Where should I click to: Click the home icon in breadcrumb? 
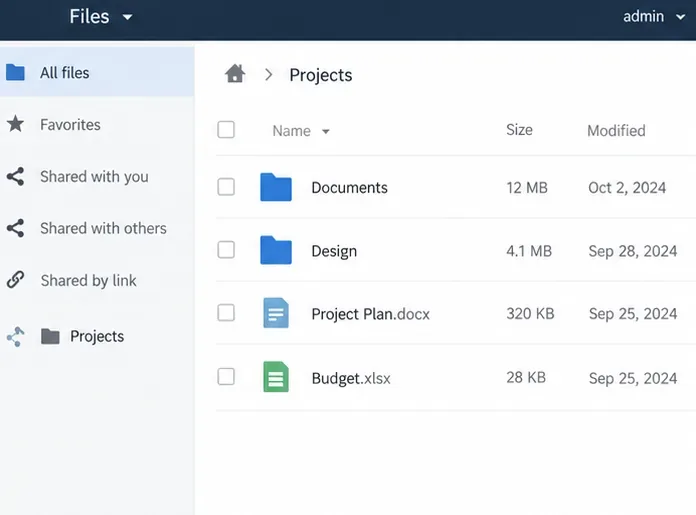click(235, 74)
